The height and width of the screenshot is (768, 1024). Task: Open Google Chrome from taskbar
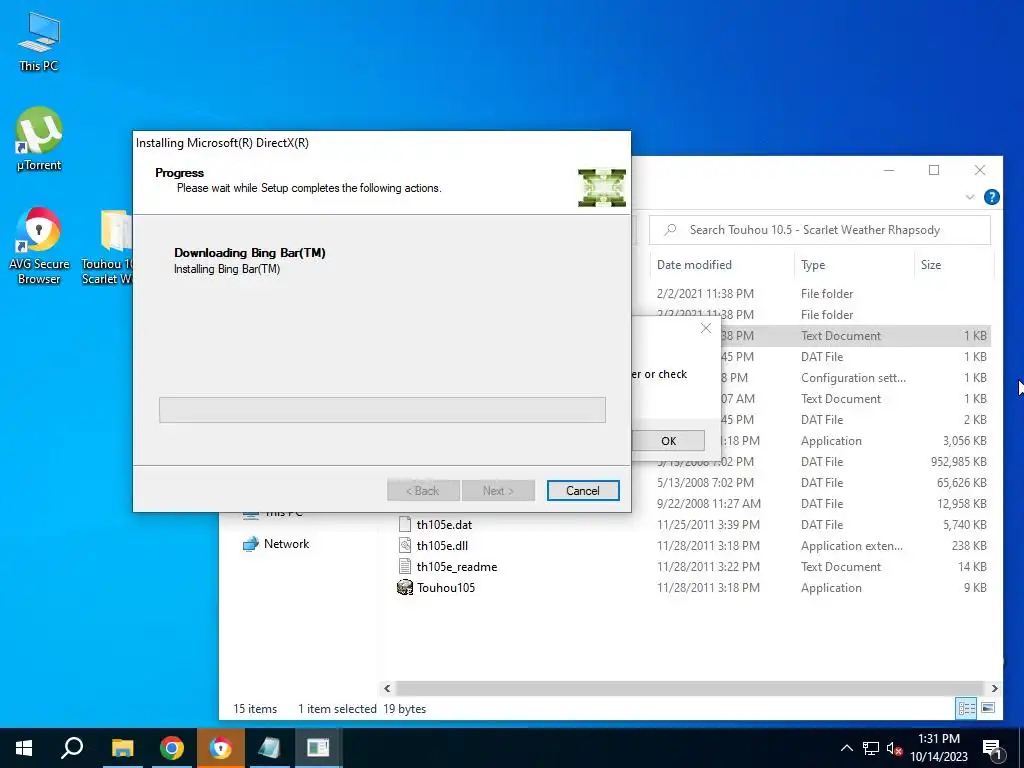pos(171,748)
